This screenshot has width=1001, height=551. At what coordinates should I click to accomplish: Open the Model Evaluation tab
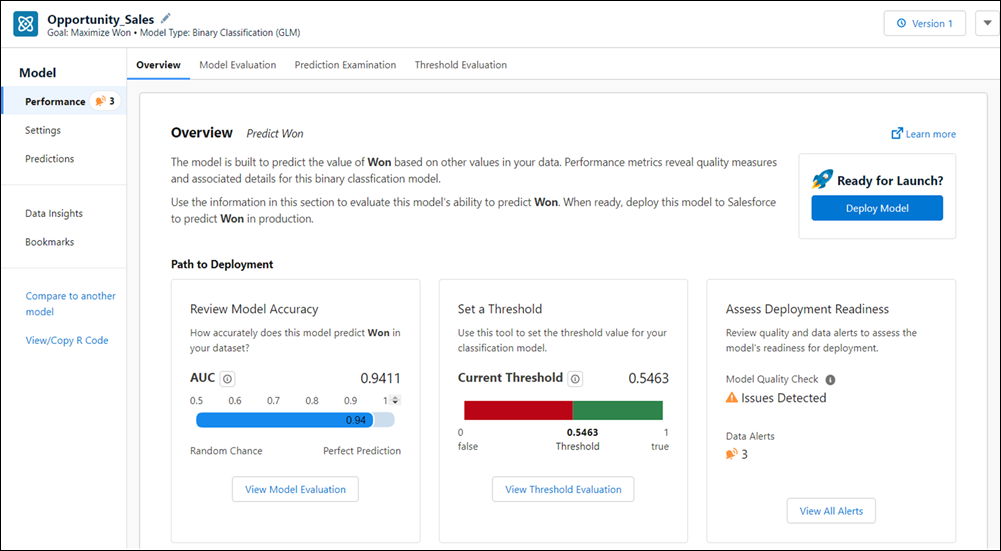(237, 64)
